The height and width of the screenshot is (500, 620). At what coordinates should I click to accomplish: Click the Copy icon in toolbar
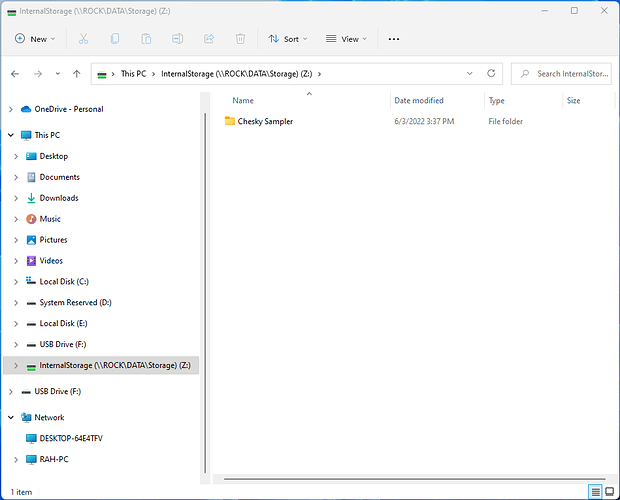pyautogui.click(x=115, y=39)
